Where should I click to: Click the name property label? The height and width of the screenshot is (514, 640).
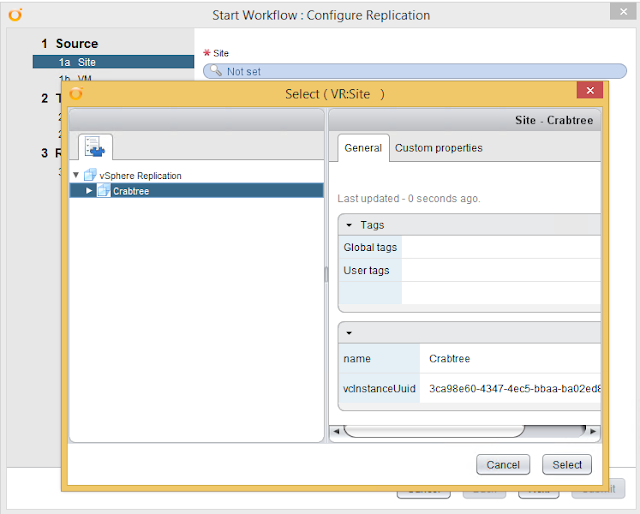[357, 358]
